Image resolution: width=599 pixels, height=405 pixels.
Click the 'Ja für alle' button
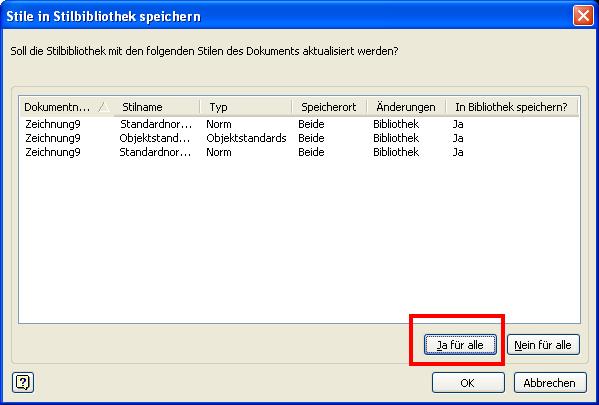click(x=460, y=345)
